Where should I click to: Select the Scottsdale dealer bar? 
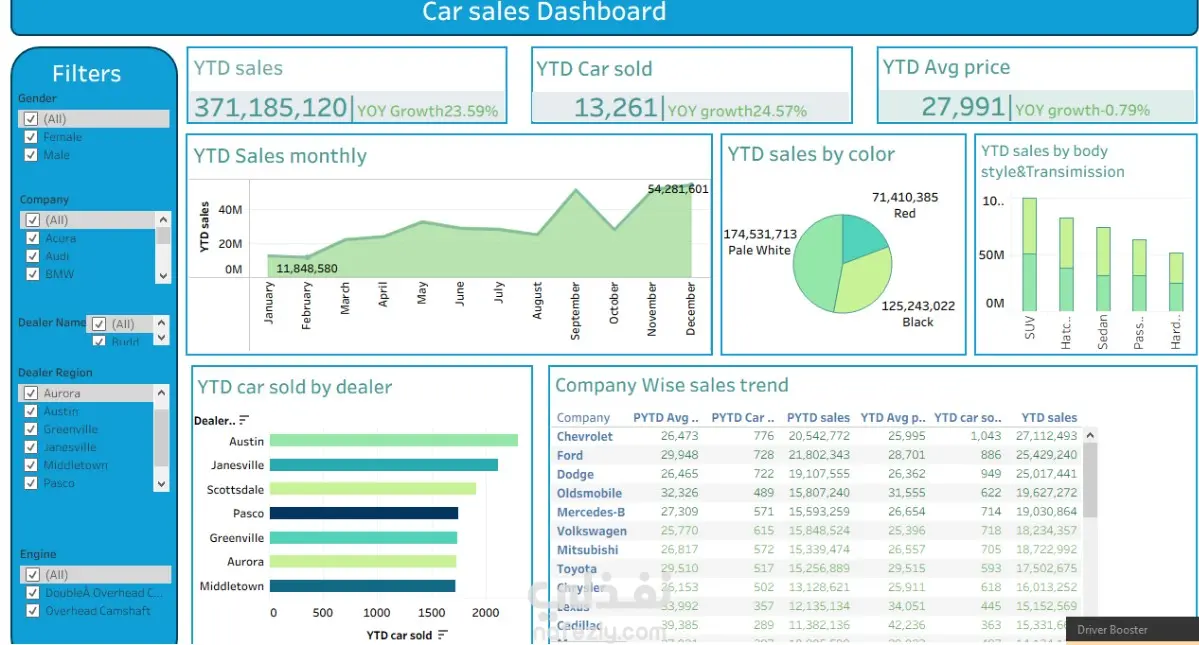coord(373,488)
